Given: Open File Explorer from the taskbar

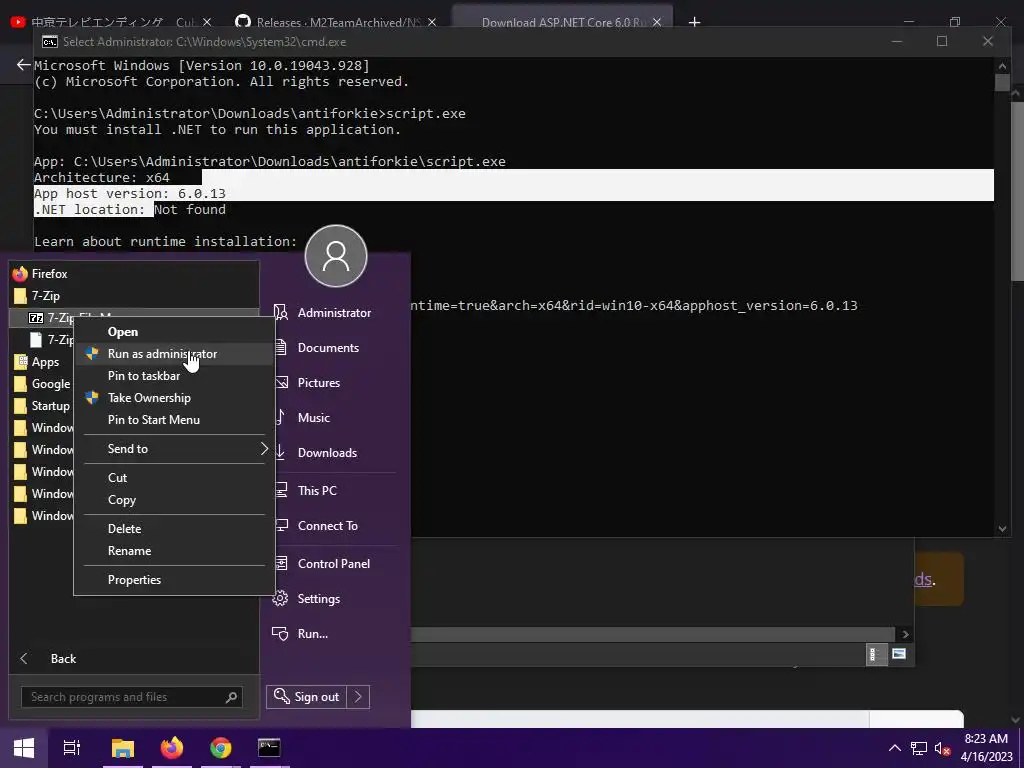Looking at the screenshot, I should tap(122, 748).
